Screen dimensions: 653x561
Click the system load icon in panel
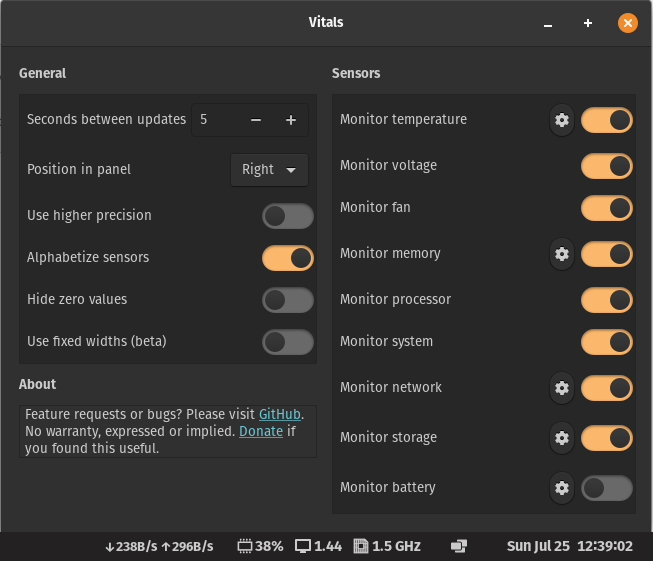point(304,546)
